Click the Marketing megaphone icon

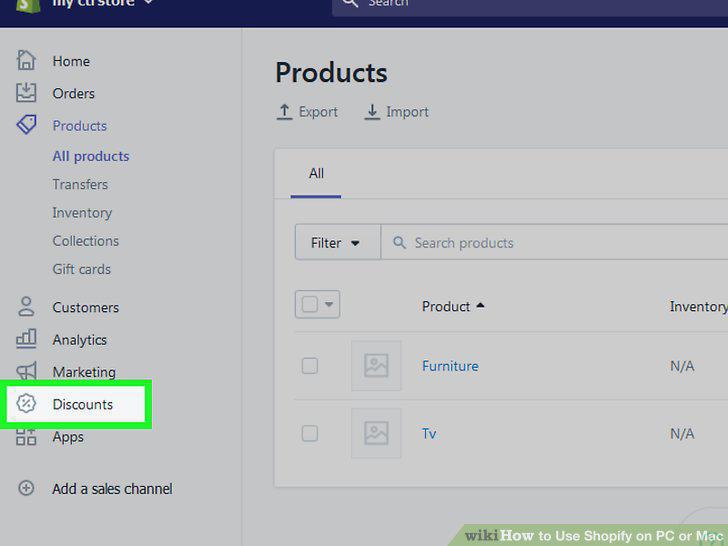click(26, 371)
